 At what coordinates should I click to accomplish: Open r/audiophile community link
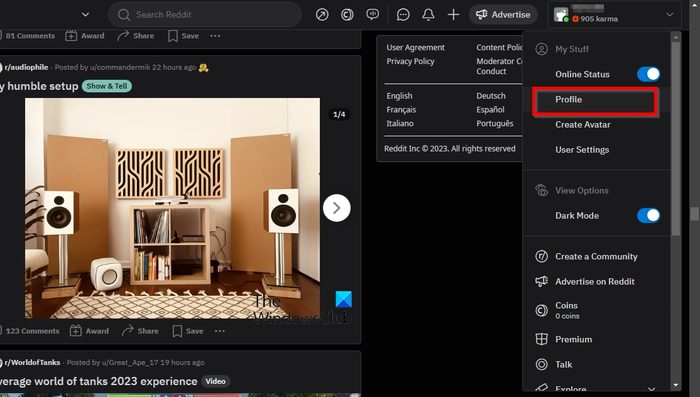click(26, 67)
